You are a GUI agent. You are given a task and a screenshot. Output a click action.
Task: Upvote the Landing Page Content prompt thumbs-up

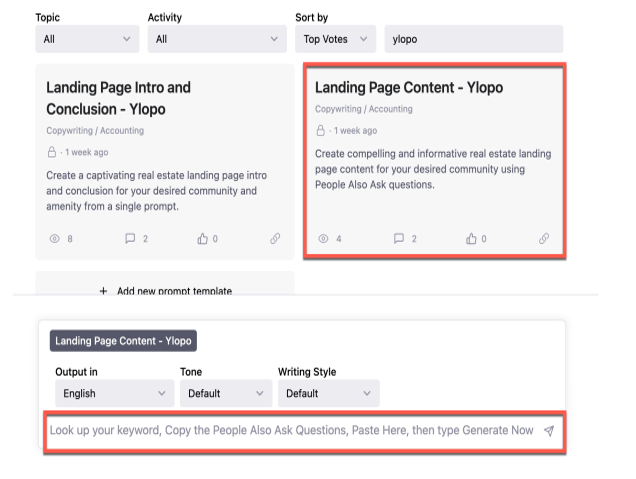point(471,238)
